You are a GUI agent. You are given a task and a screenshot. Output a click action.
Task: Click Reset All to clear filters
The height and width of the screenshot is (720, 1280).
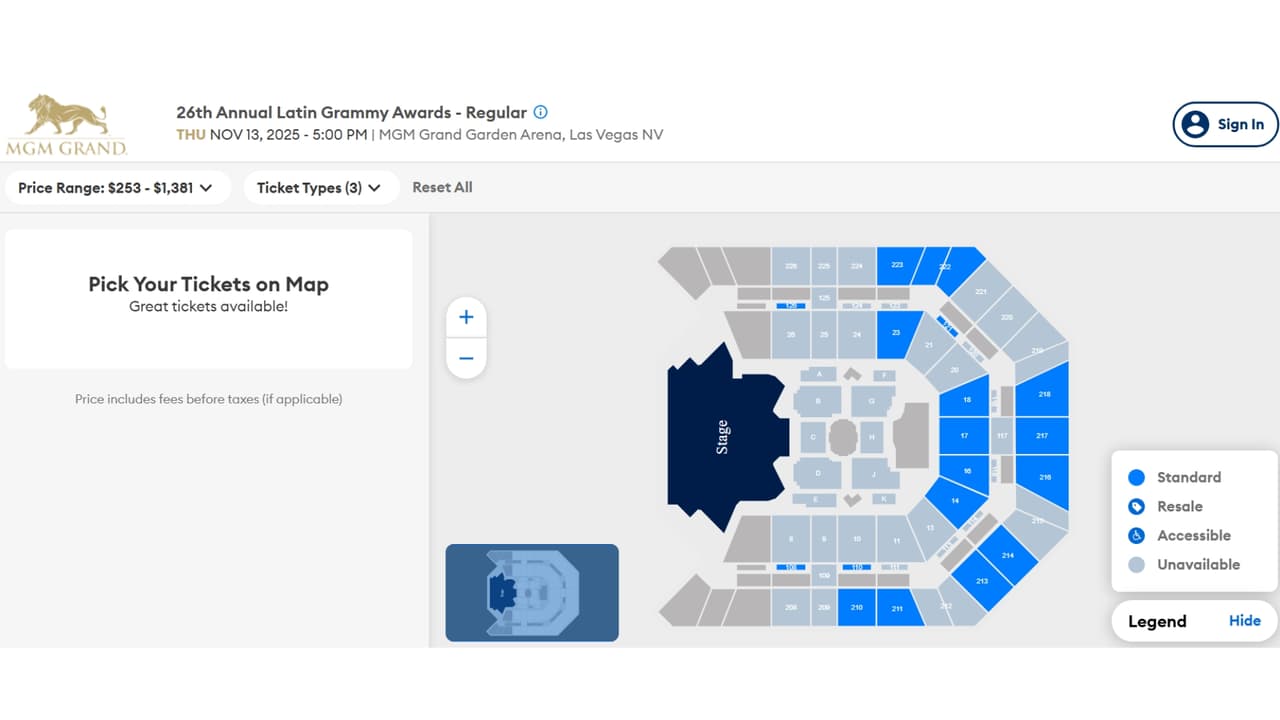(442, 187)
